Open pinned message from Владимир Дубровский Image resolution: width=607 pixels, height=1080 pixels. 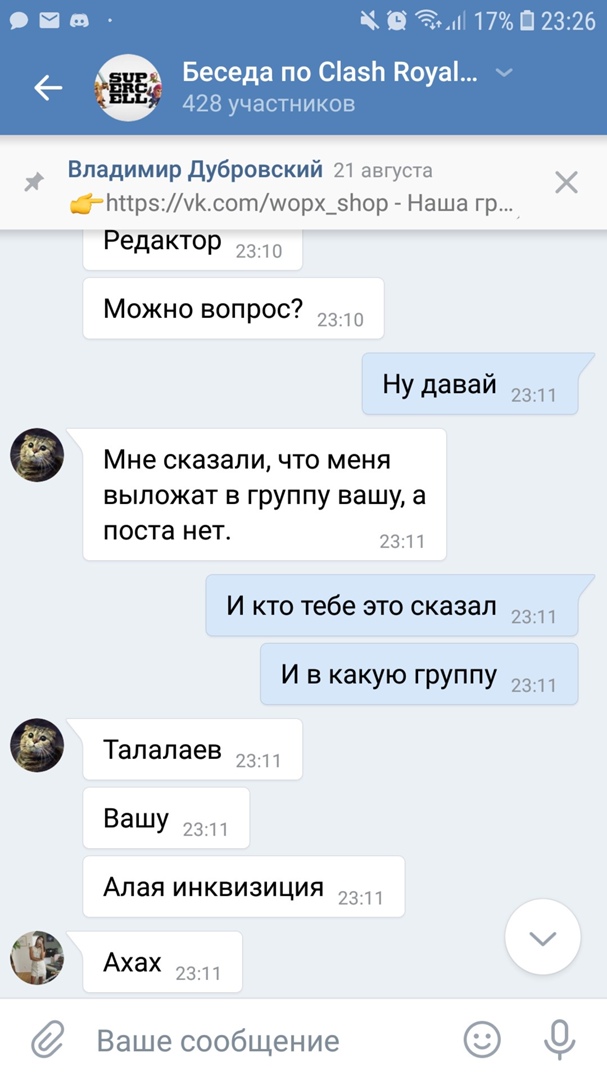293,186
